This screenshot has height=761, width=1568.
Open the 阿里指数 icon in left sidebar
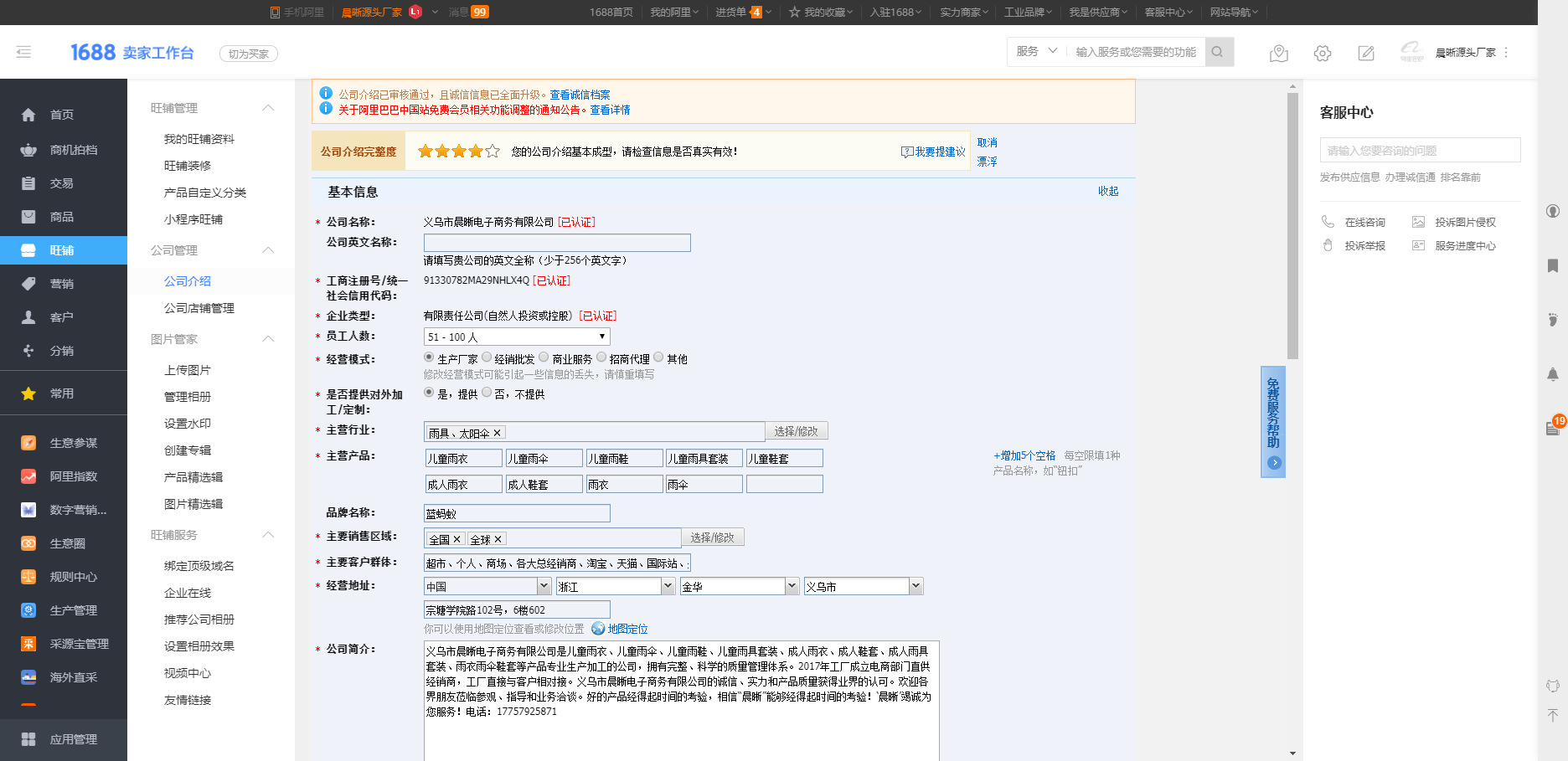click(28, 476)
